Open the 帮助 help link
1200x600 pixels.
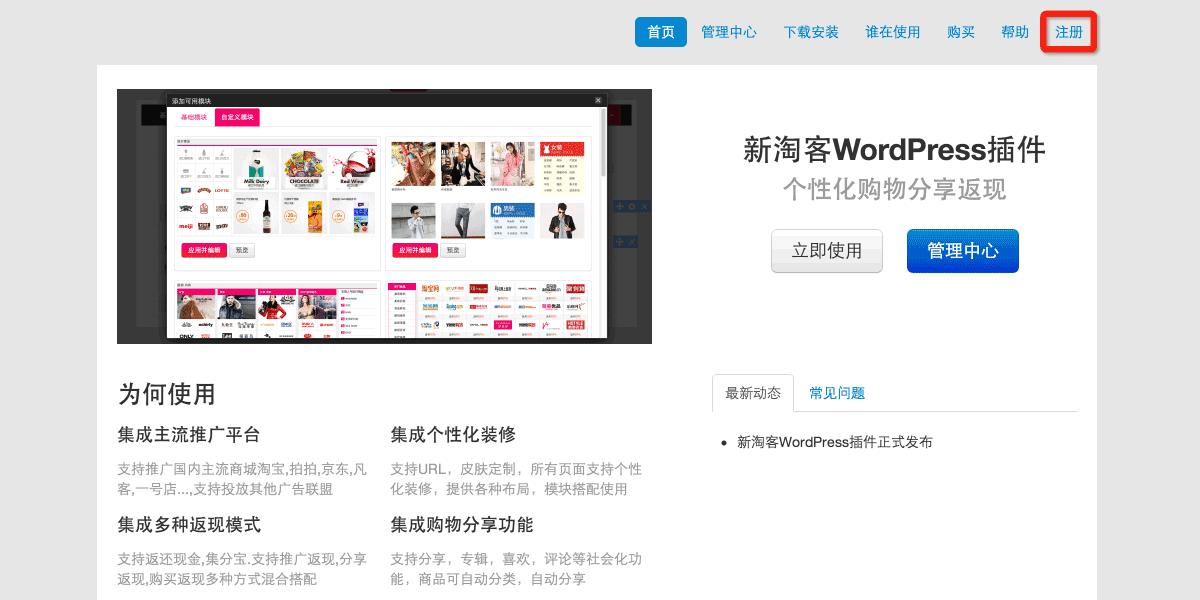[1015, 32]
